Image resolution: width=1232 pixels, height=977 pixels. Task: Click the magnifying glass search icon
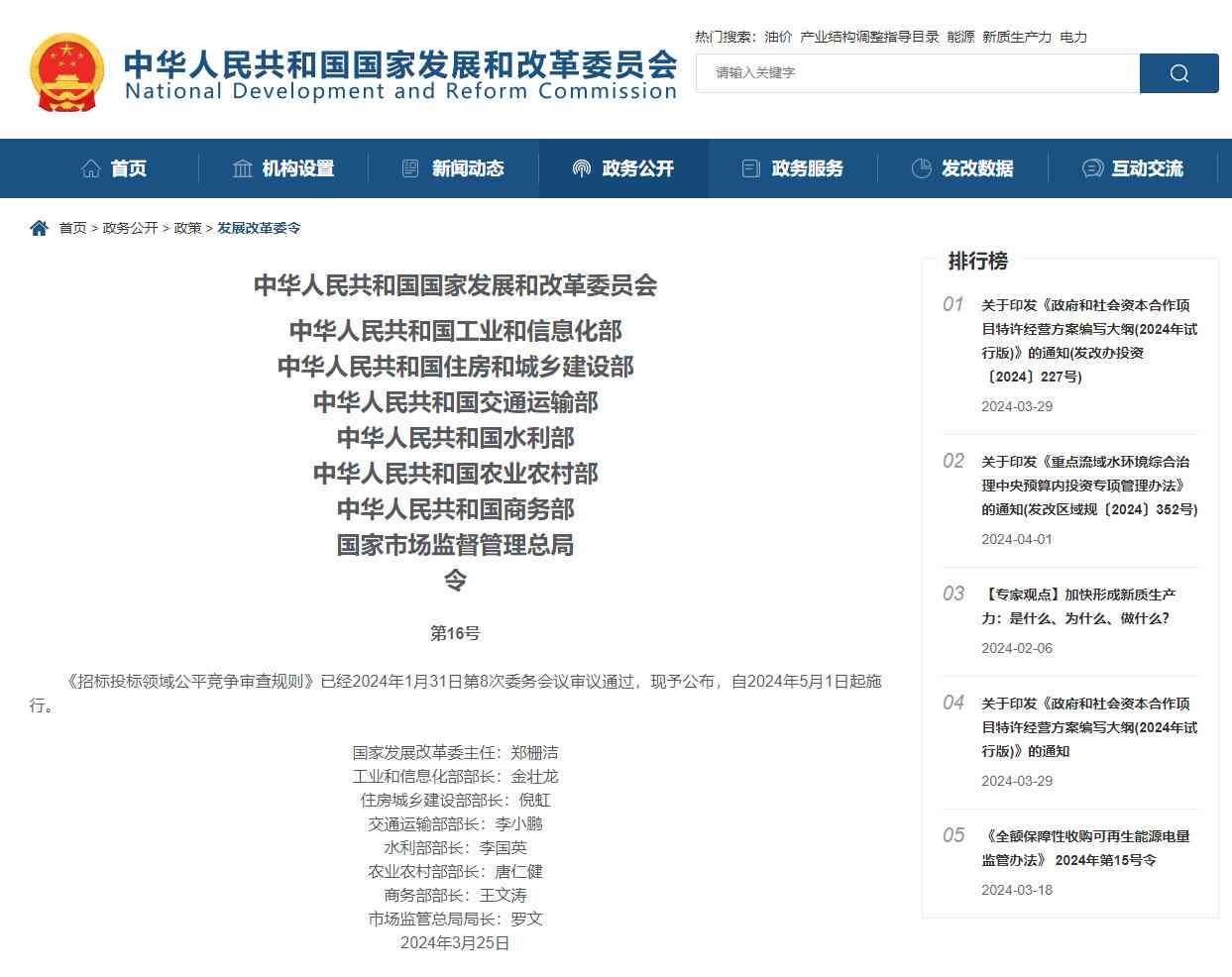[1177, 72]
